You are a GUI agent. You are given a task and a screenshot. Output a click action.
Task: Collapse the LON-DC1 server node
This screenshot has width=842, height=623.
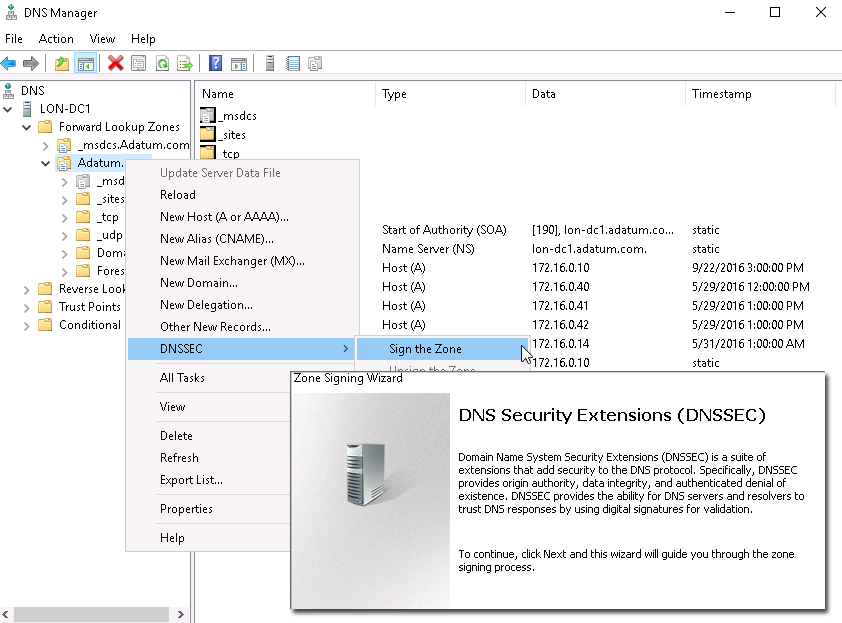click(x=8, y=110)
